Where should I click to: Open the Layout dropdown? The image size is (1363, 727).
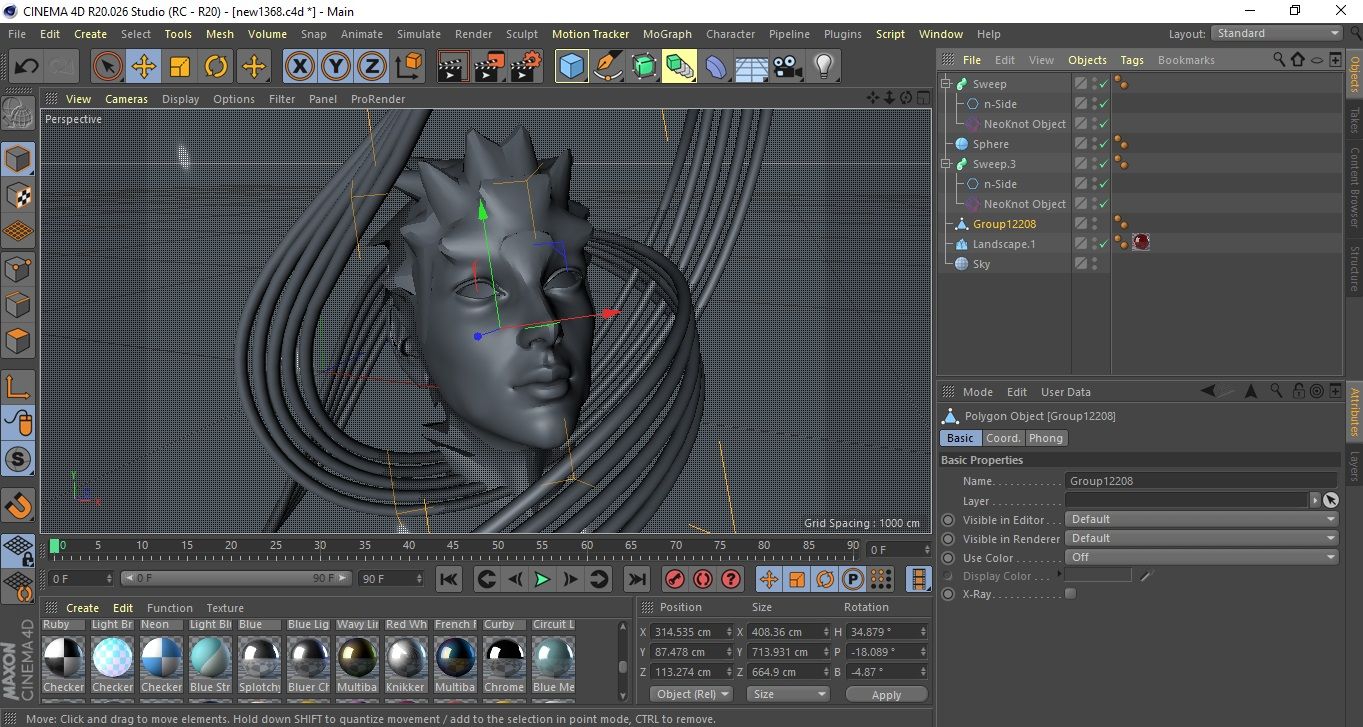(1277, 33)
